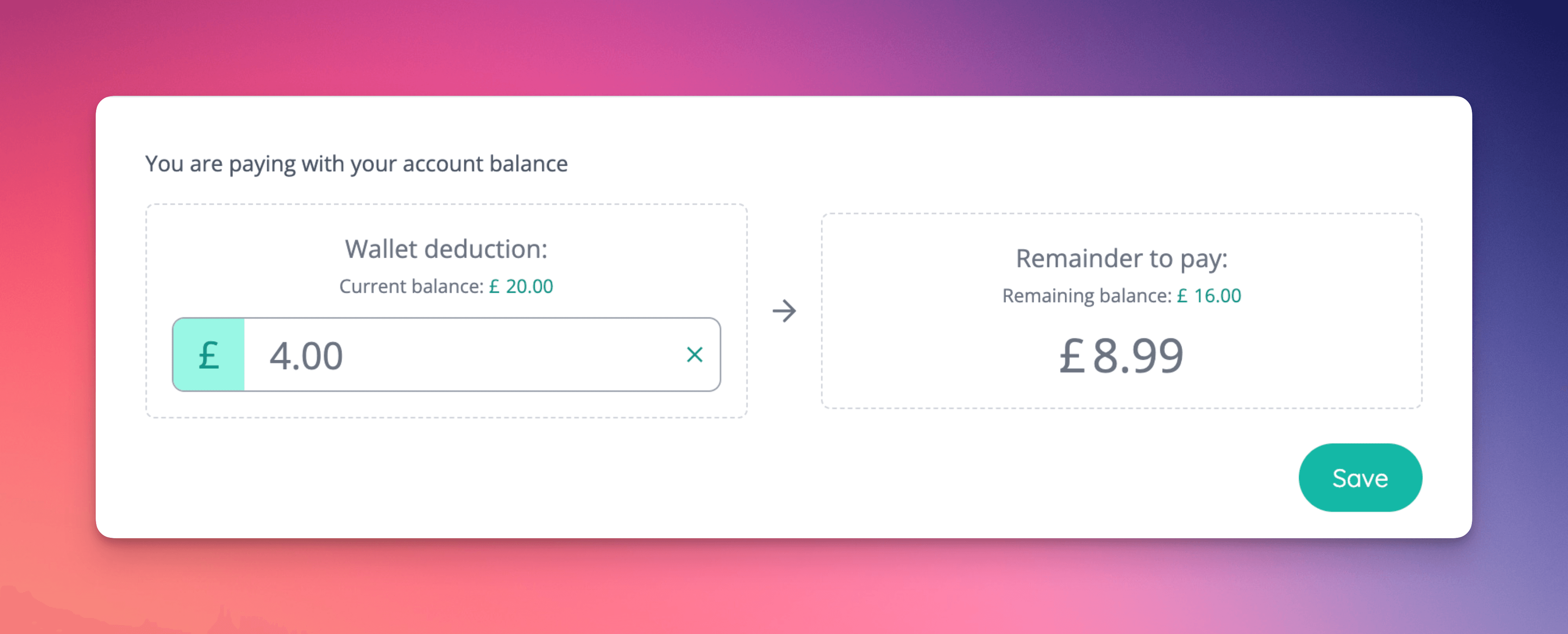Save the wallet deduction settings
This screenshot has height=634, width=1568.
click(x=1360, y=478)
